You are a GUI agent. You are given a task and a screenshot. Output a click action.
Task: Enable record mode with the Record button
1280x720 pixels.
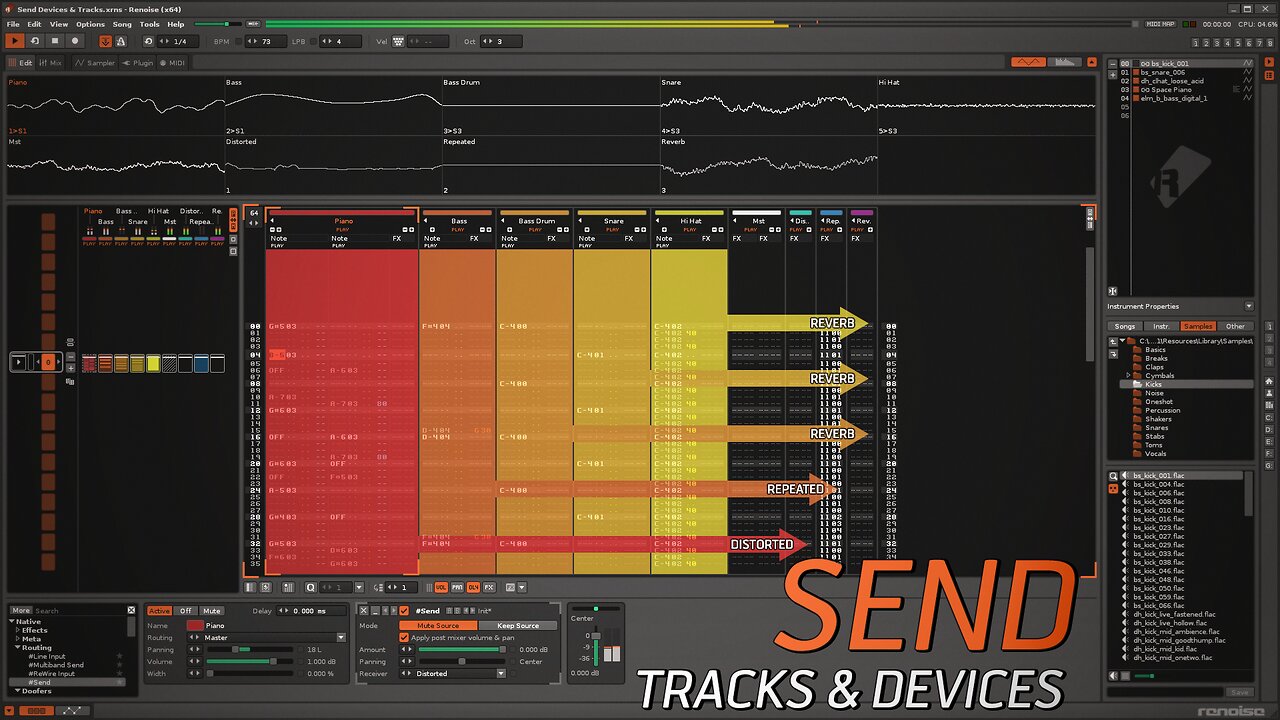point(75,41)
